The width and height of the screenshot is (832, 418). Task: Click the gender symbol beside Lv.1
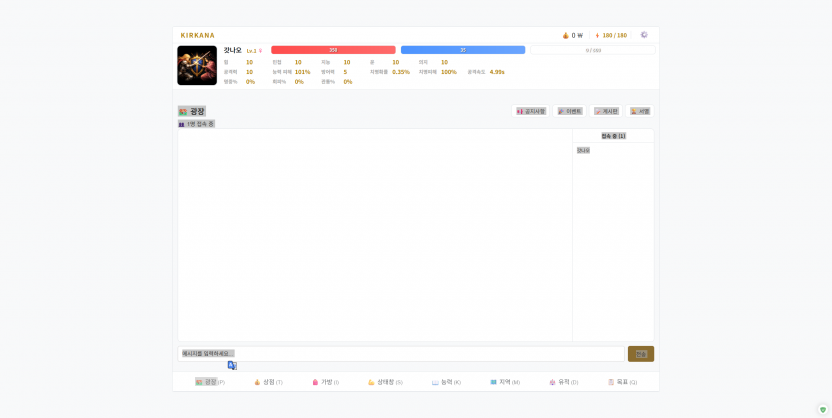[261, 51]
